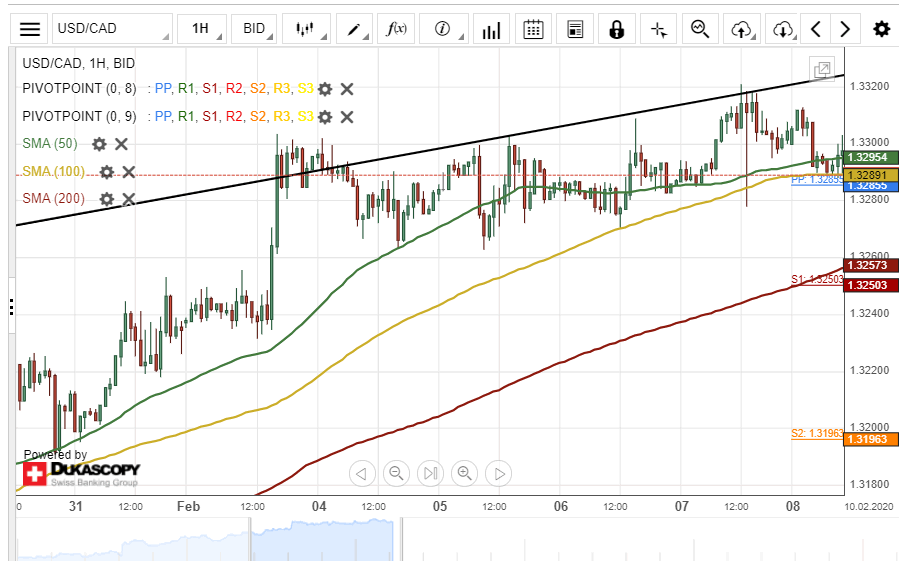Click the S2: 1.31963 pivot label

[817, 433]
